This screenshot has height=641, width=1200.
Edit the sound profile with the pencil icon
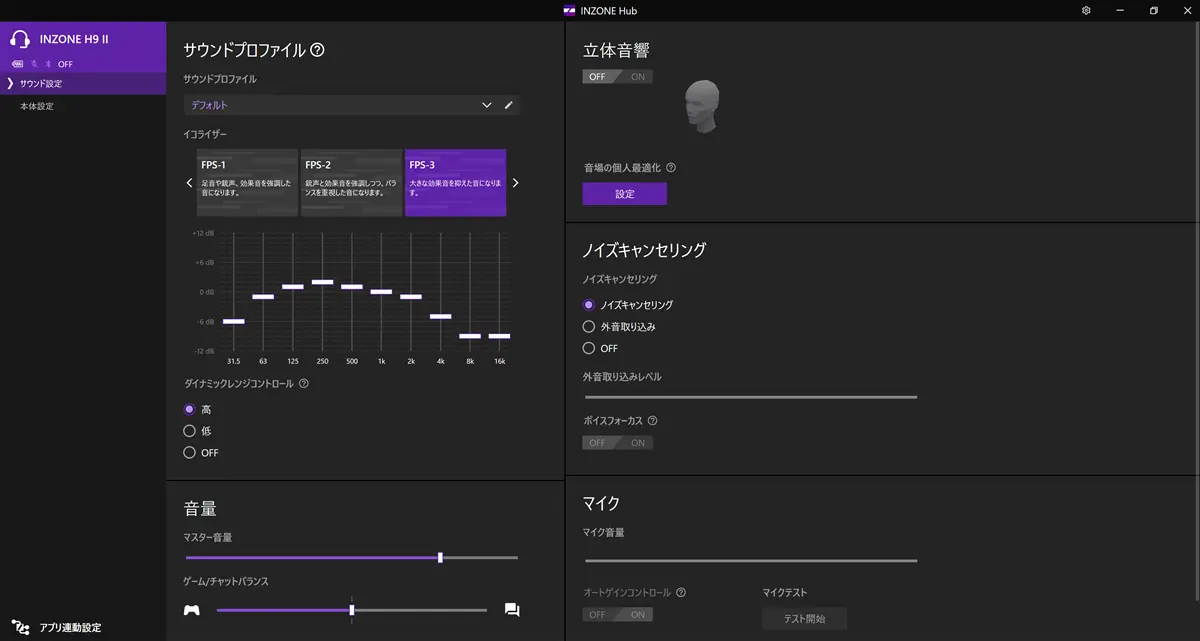click(x=509, y=105)
